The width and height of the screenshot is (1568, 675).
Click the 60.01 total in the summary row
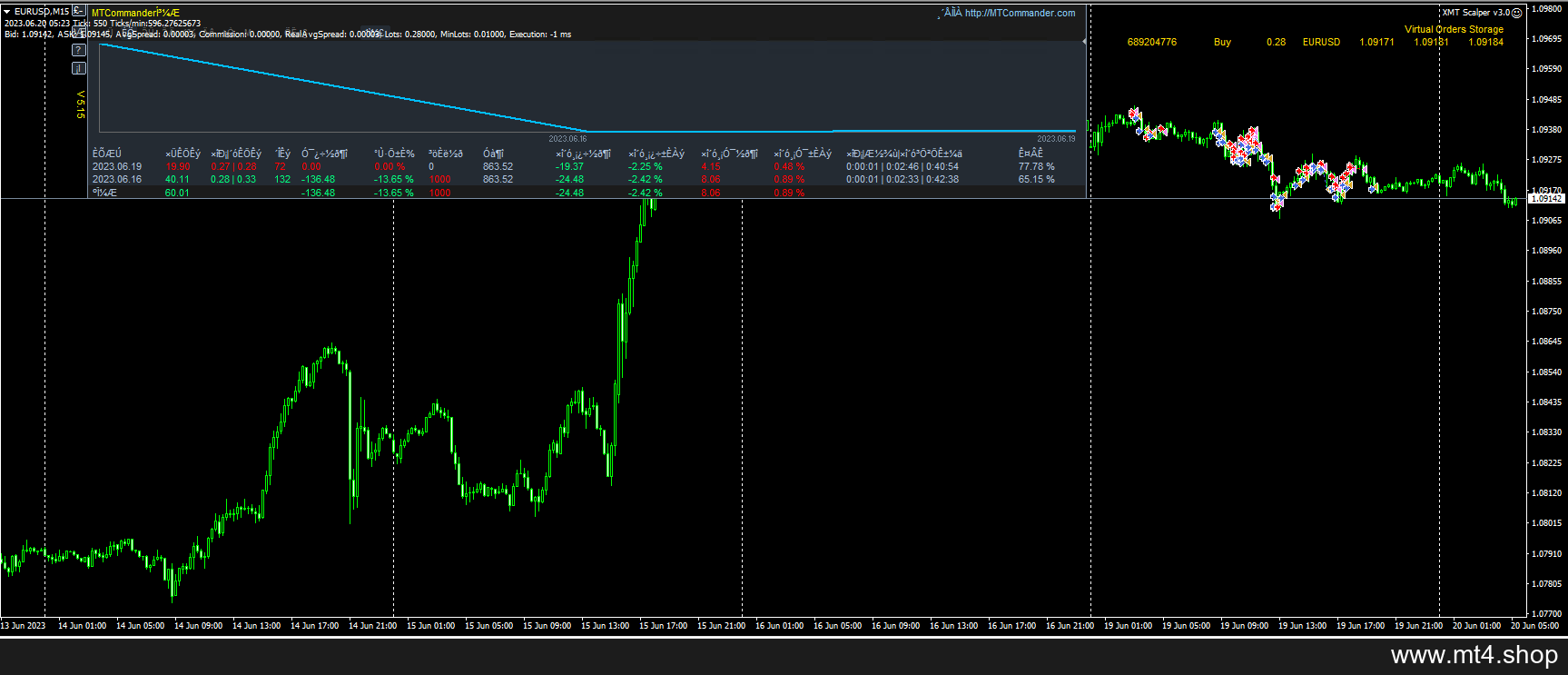point(178,193)
